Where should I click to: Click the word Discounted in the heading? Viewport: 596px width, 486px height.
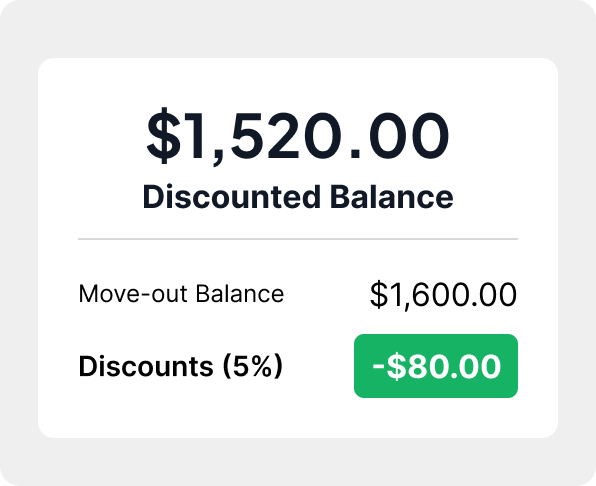tap(231, 196)
